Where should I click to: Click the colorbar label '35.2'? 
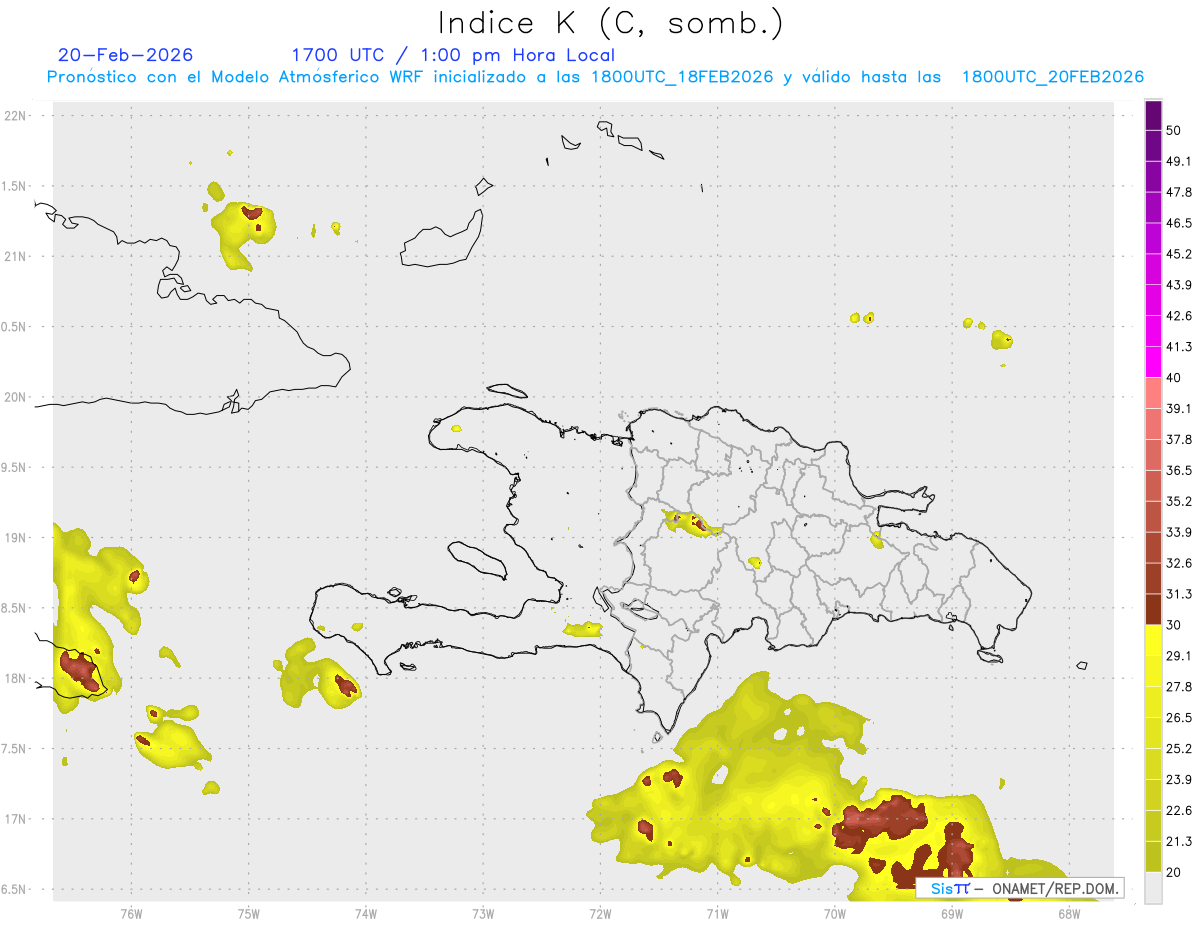click(1179, 501)
